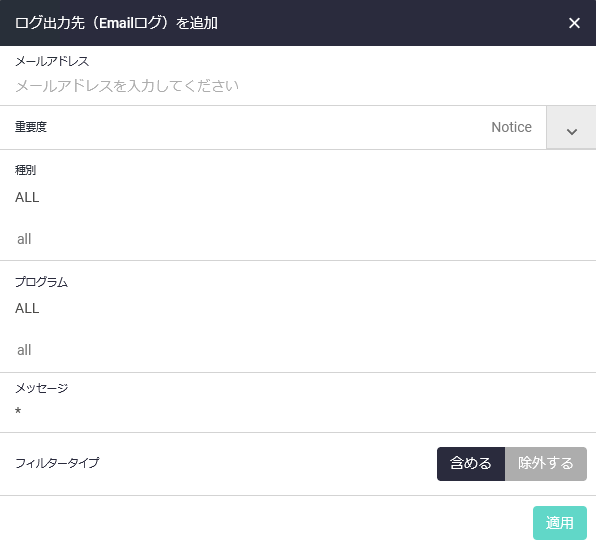Apply settings with the 適用 button

click(560, 523)
